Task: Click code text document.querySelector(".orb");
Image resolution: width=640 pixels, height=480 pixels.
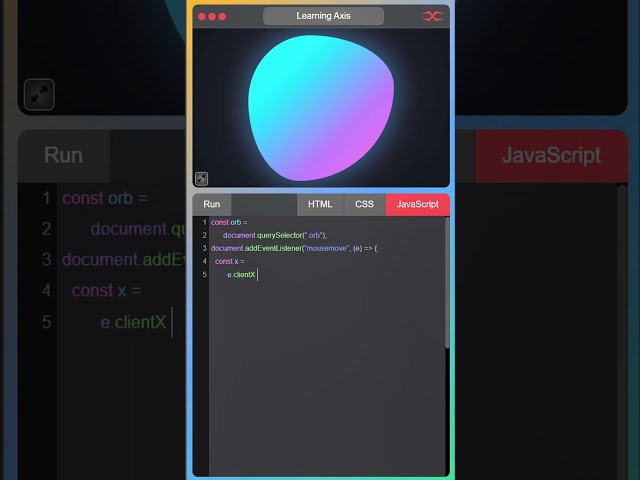Action: click(x=275, y=236)
